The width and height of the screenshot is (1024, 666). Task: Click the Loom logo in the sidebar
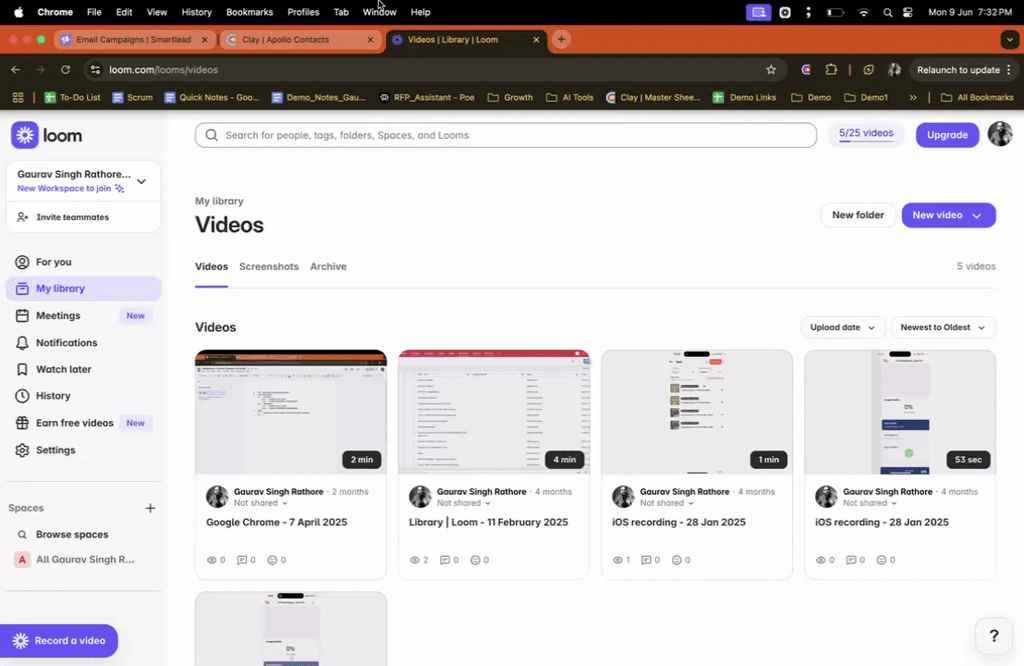pyautogui.click(x=46, y=134)
